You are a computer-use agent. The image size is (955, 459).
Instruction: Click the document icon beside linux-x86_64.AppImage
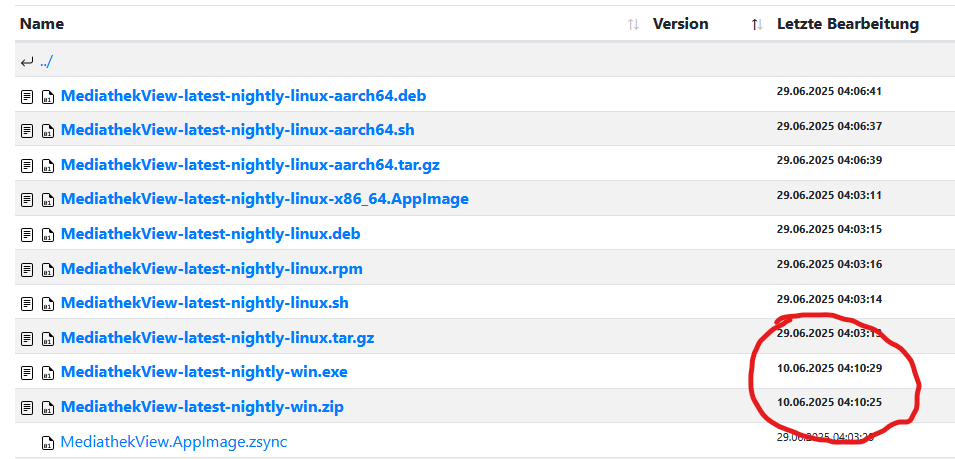point(27,200)
